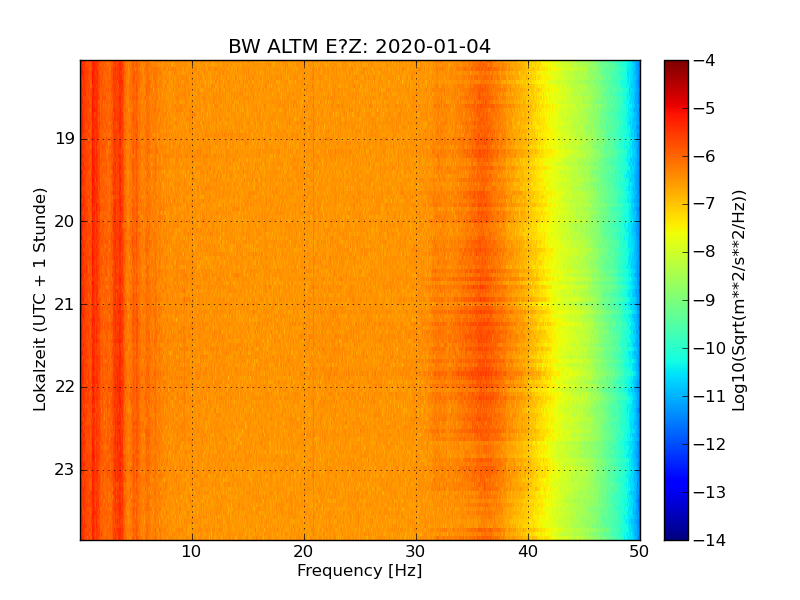Click the colorbar tick label −5
This screenshot has width=800, height=600.
[705, 108]
